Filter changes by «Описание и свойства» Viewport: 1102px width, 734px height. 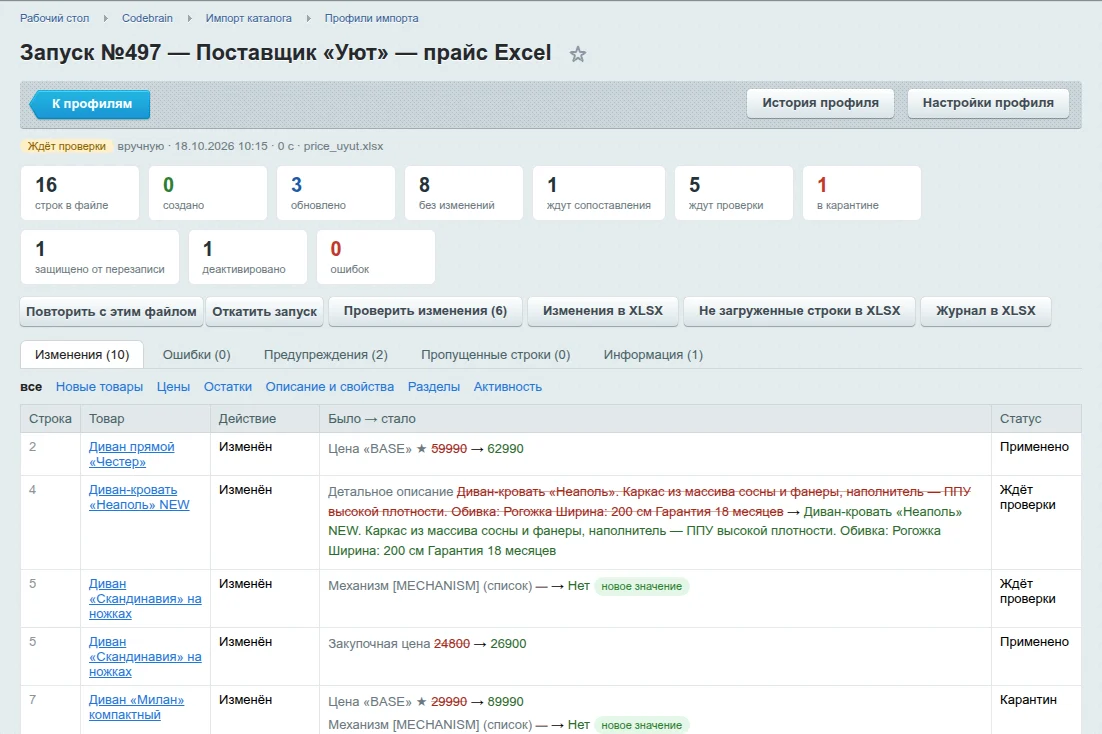click(x=330, y=387)
